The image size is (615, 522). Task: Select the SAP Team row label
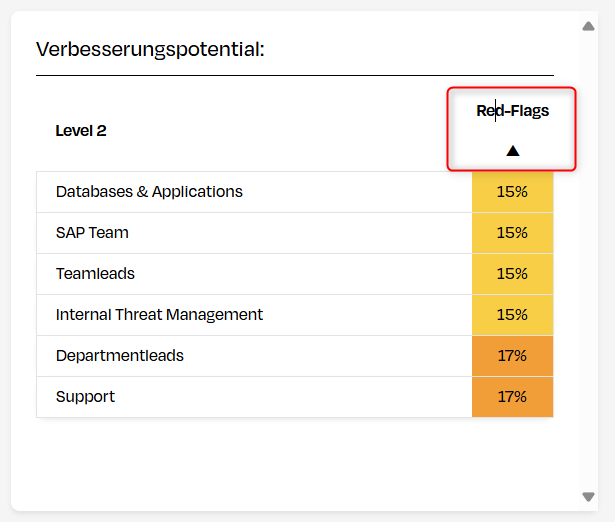click(x=92, y=233)
